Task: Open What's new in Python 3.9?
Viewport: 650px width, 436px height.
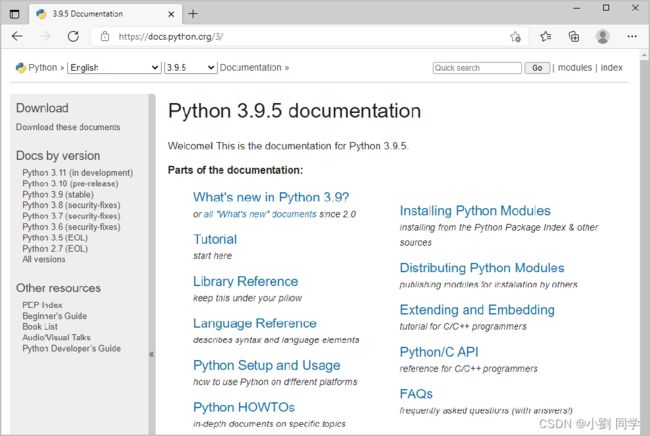Action: click(271, 197)
